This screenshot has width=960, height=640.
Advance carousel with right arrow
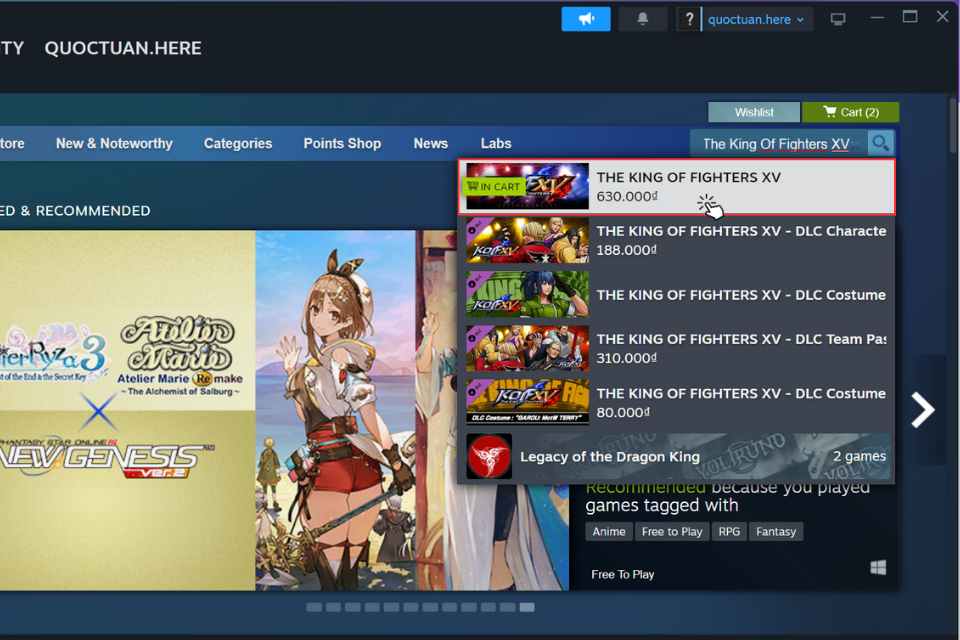point(923,410)
